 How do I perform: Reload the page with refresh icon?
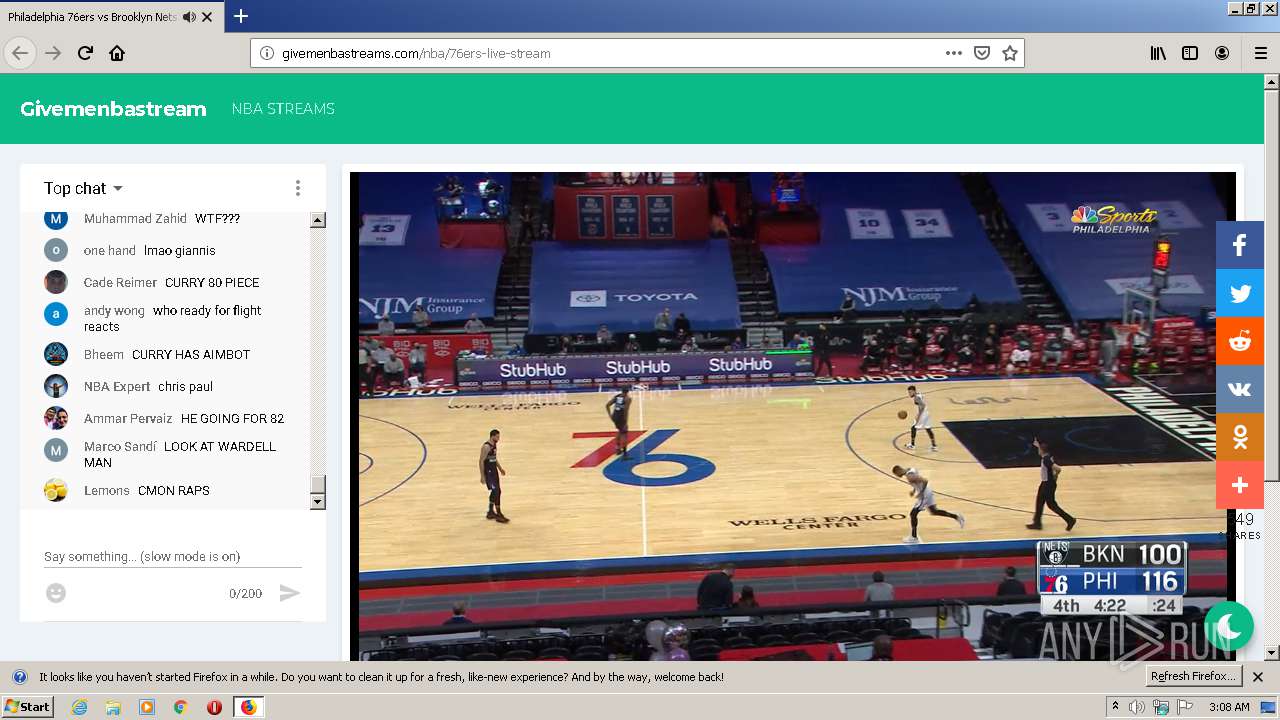tap(85, 53)
